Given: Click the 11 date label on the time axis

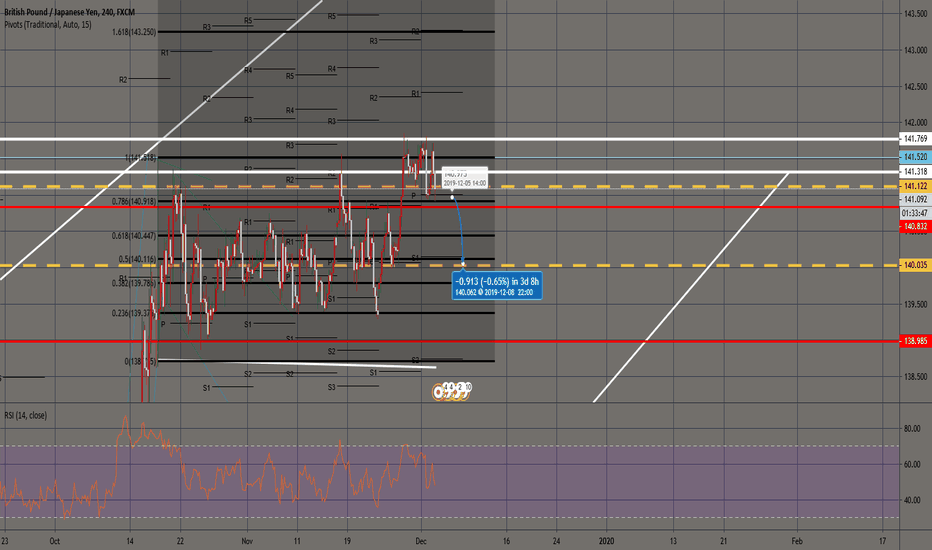Looking at the screenshot, I should coord(297,541).
